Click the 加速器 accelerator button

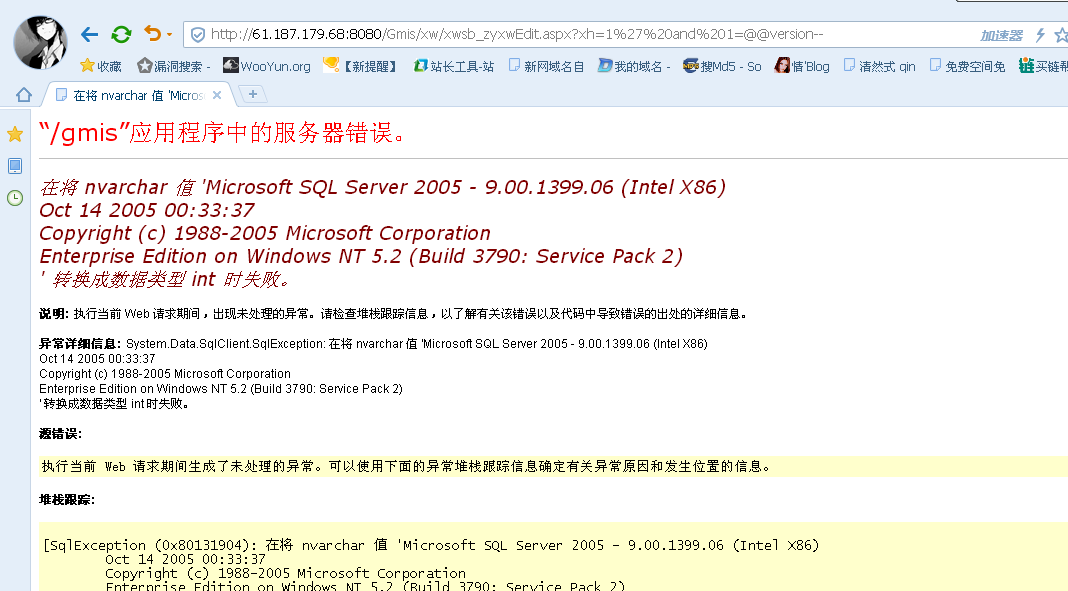(x=1001, y=35)
